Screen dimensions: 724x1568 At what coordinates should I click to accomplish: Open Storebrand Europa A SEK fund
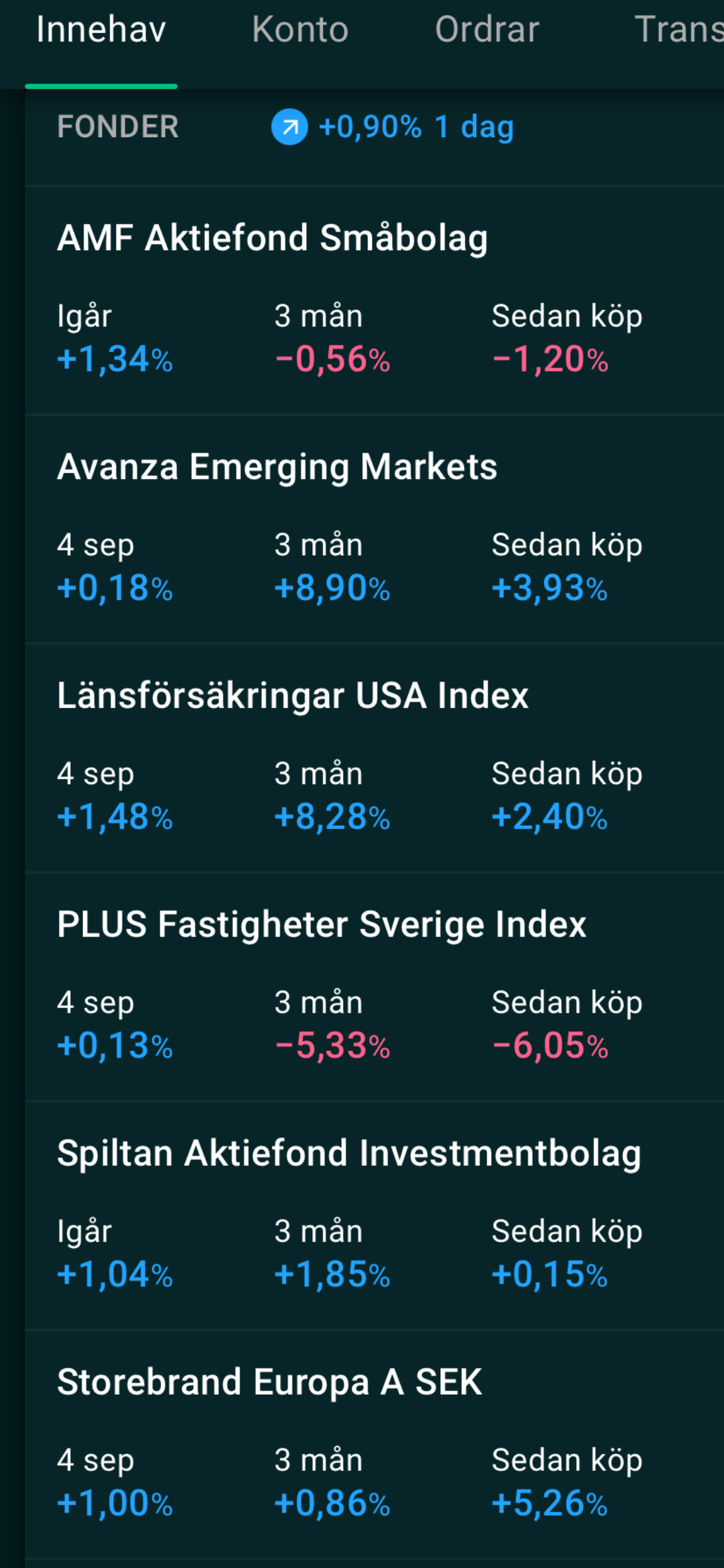269,1382
